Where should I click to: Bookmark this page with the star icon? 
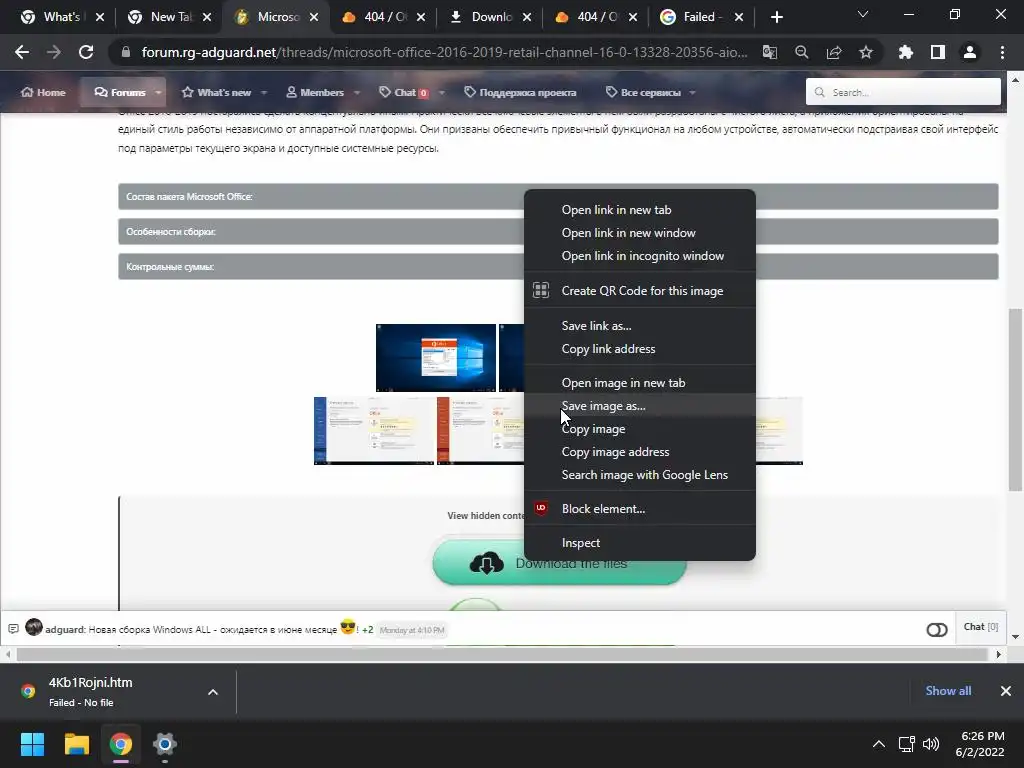click(x=866, y=52)
